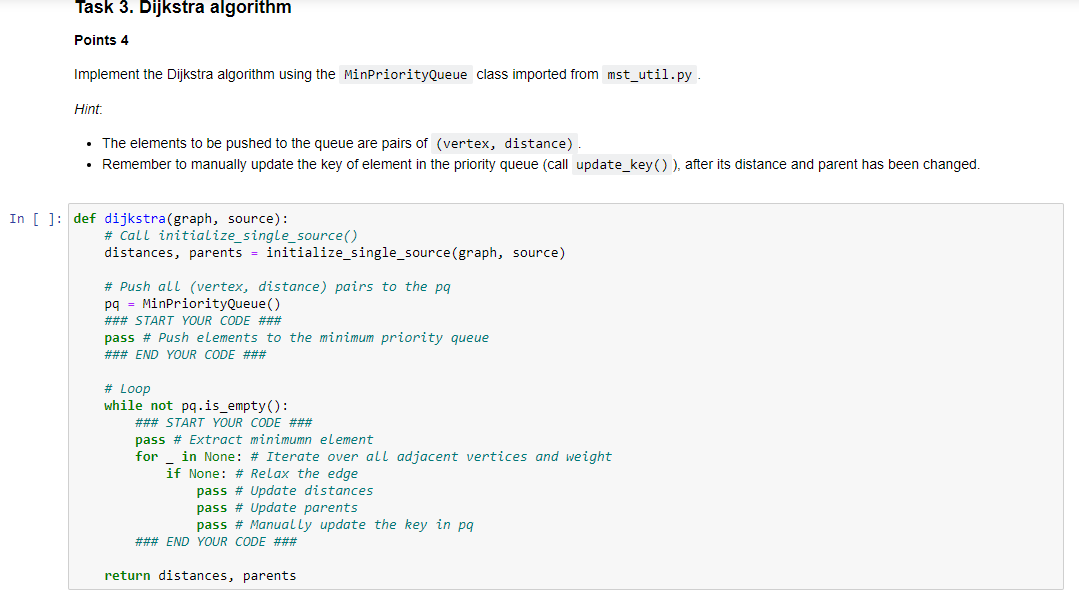Click the 'pass # Update distances' line
Screen dimensions: 1079x595
tap(285, 491)
